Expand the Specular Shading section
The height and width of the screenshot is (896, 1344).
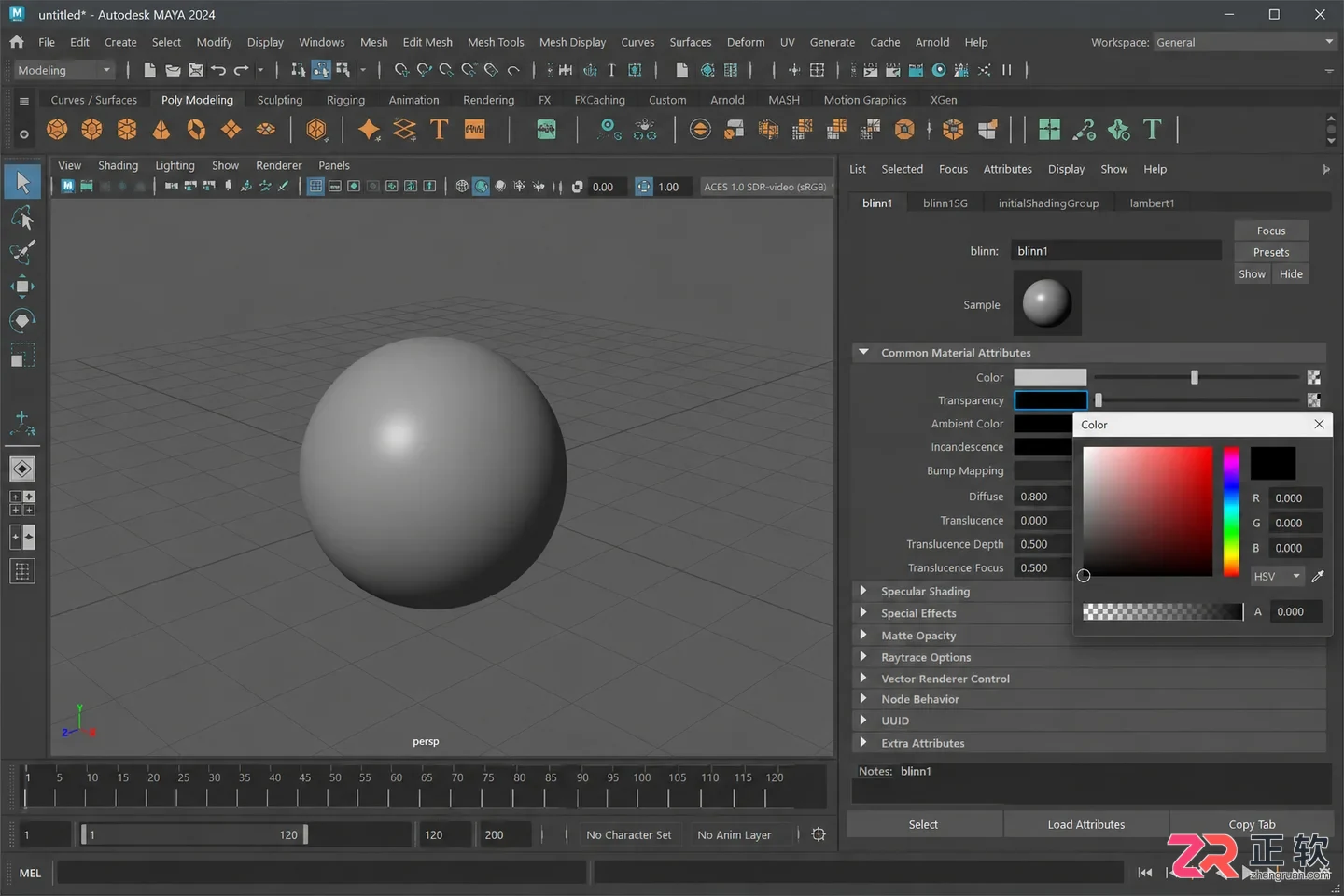[863, 591]
